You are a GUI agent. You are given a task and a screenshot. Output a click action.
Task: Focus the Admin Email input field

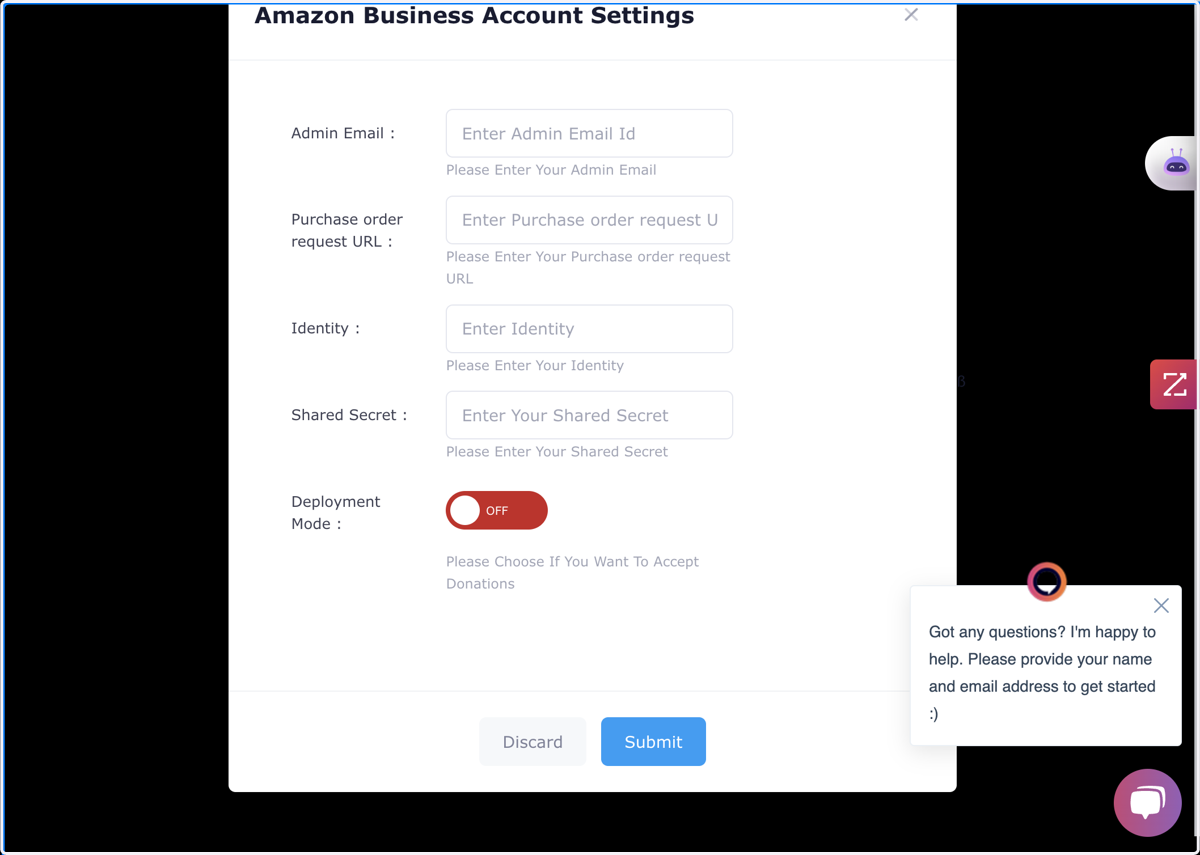[589, 133]
